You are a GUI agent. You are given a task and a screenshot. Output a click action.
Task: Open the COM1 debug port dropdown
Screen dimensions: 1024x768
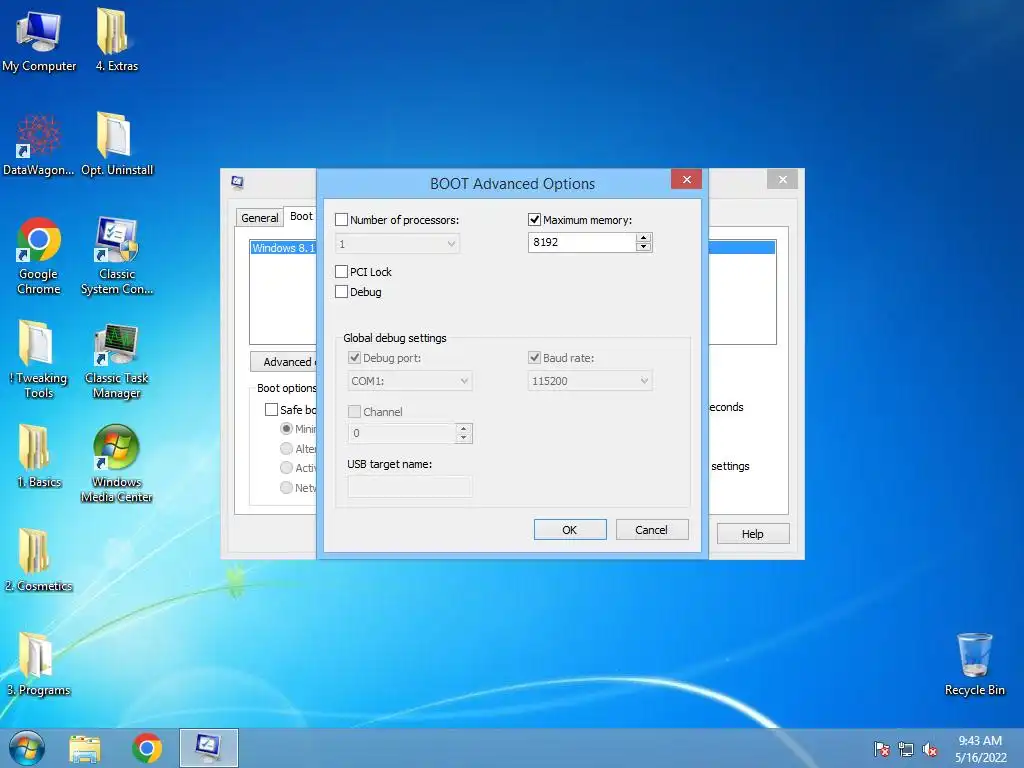coord(464,381)
